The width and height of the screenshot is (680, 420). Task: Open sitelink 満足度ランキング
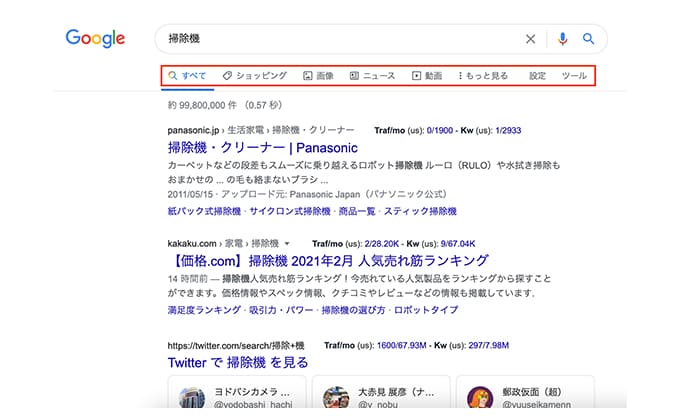[x=204, y=310]
